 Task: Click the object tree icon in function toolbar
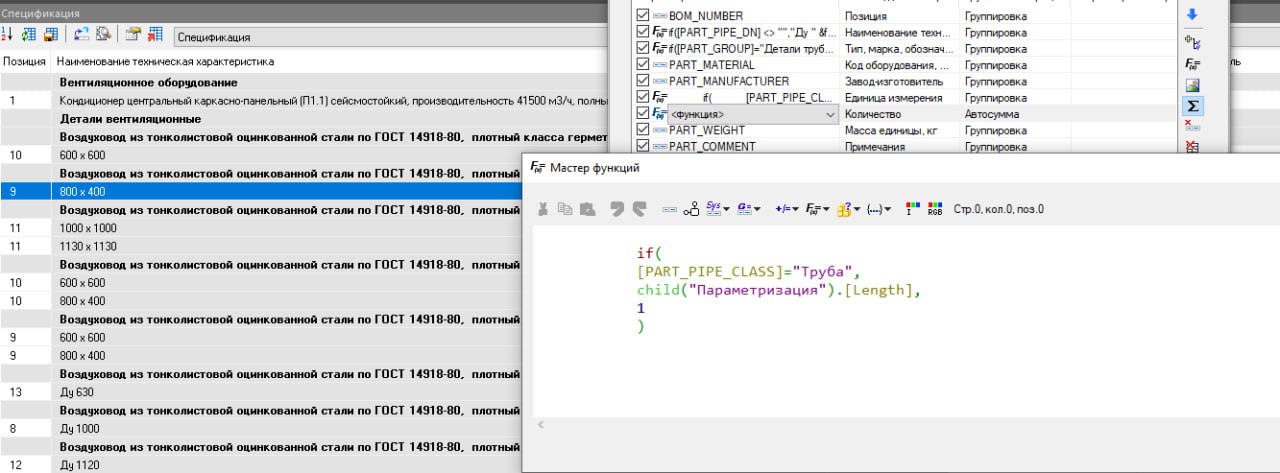(691, 209)
